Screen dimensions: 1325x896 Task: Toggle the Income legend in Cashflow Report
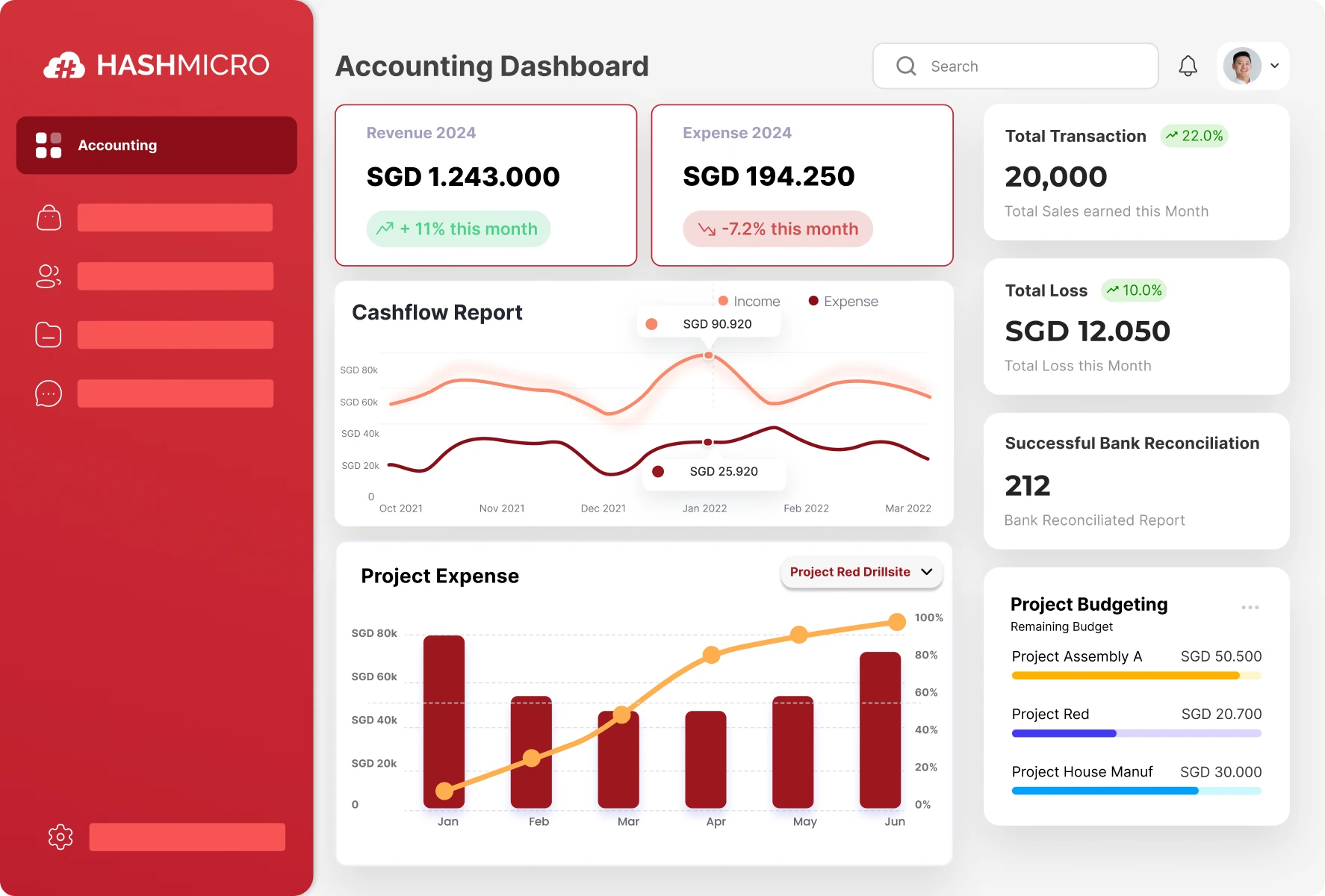coord(749,301)
